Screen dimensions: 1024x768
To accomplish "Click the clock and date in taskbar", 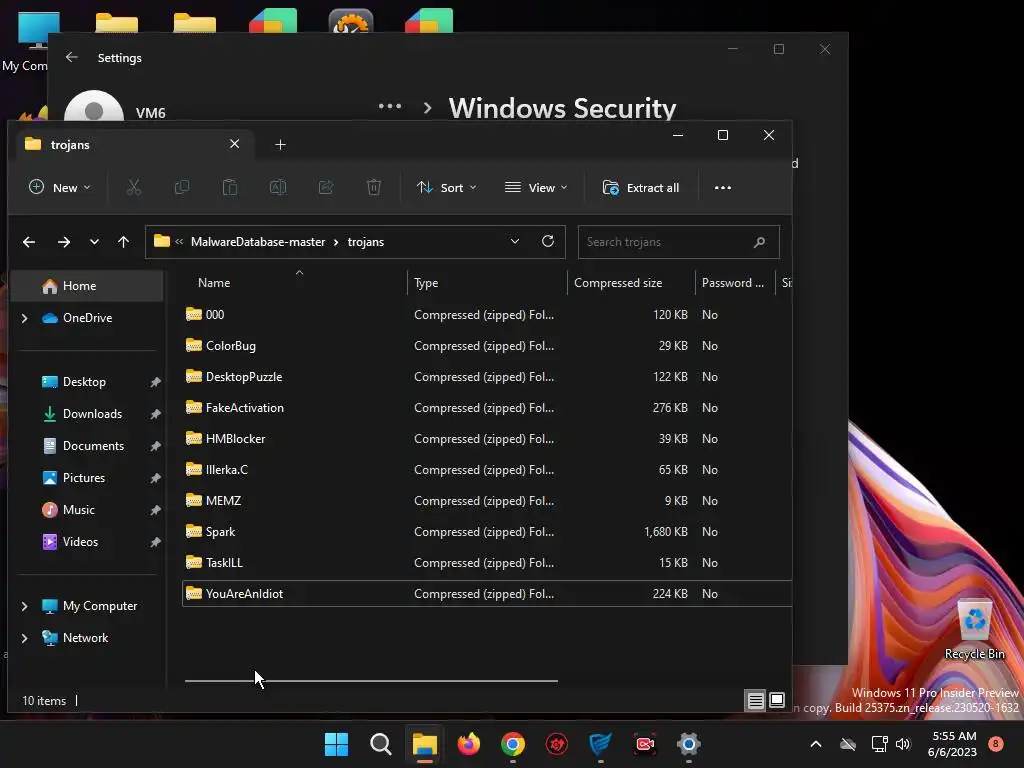I will point(953,744).
